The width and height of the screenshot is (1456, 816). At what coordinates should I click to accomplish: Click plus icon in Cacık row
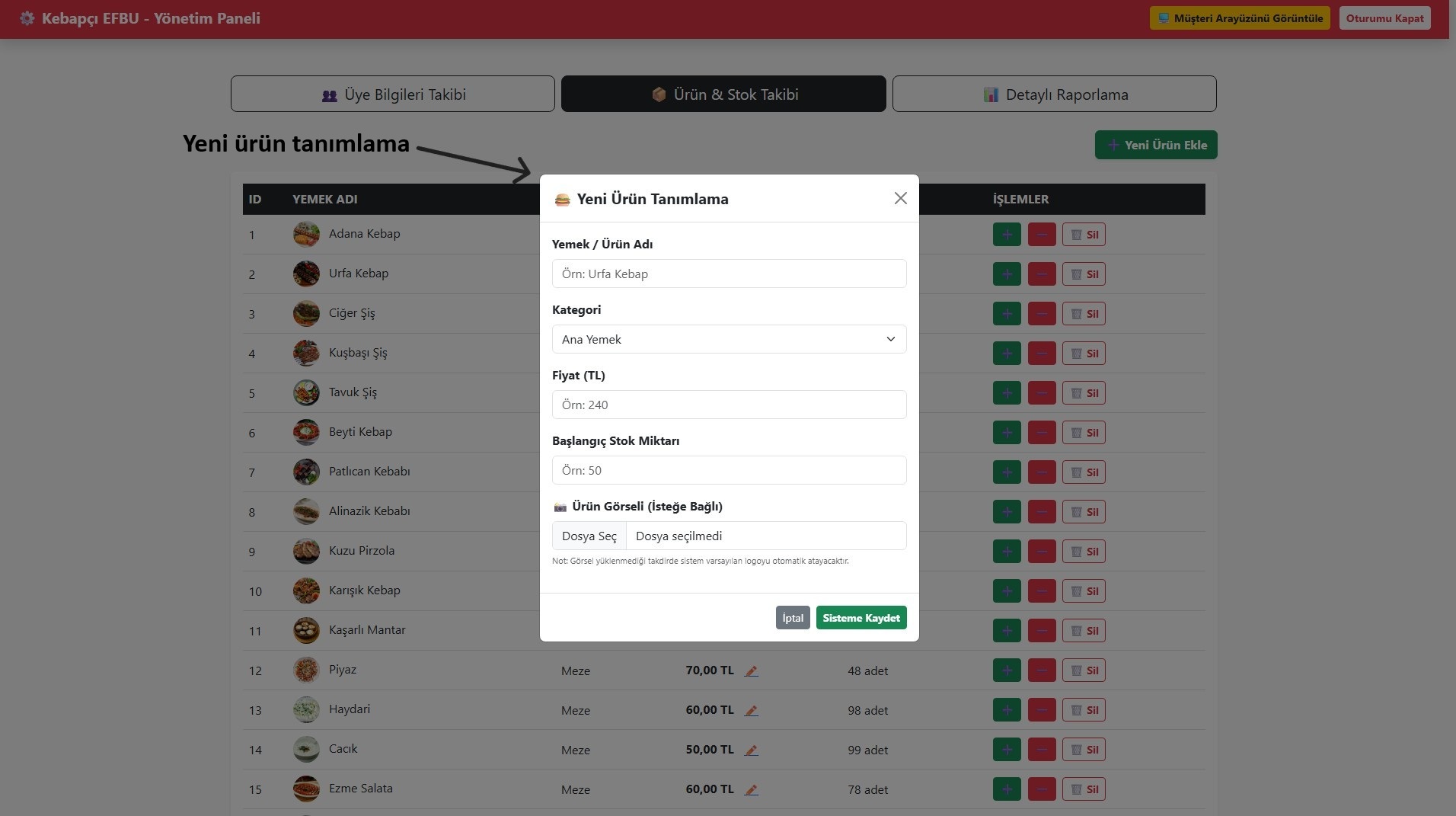tap(1007, 750)
